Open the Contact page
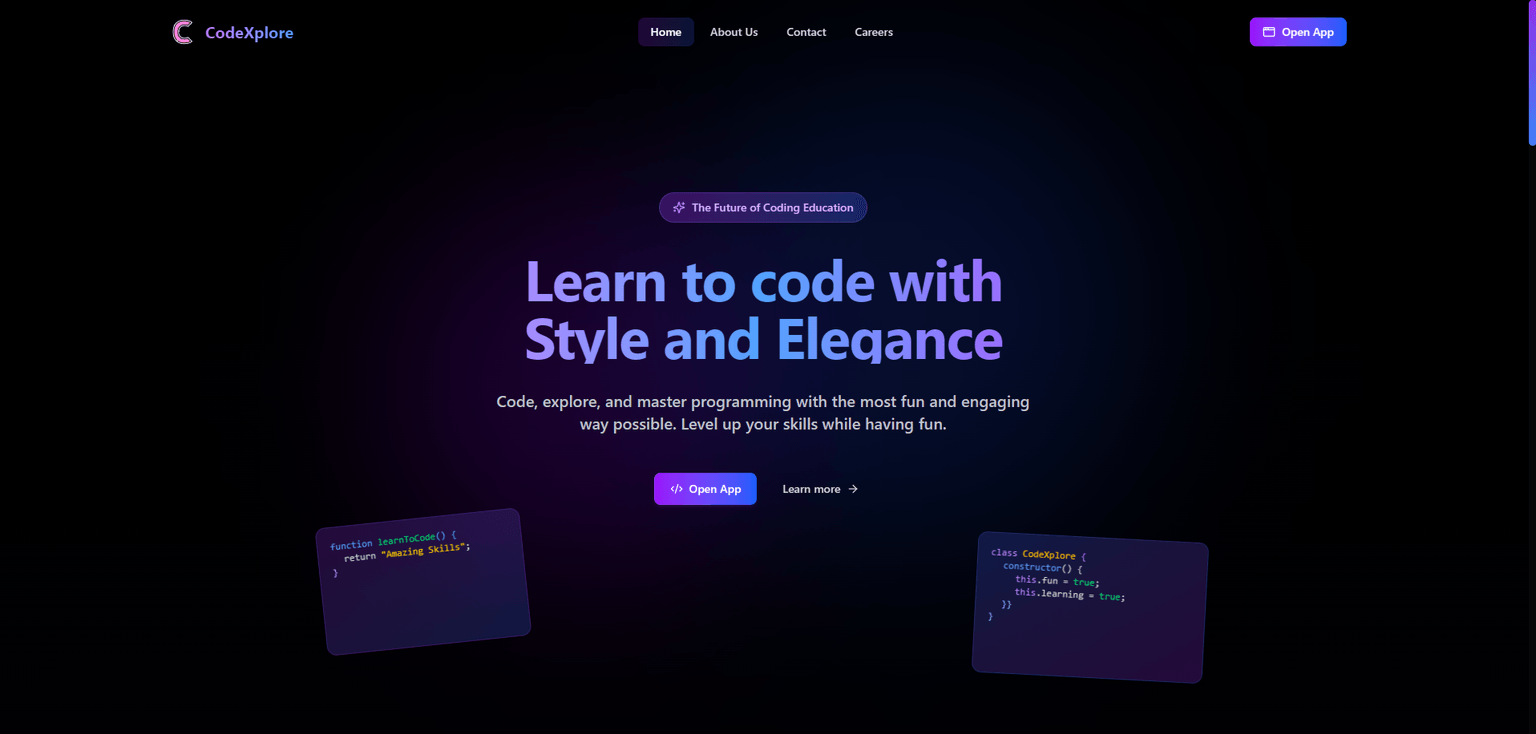 806,31
